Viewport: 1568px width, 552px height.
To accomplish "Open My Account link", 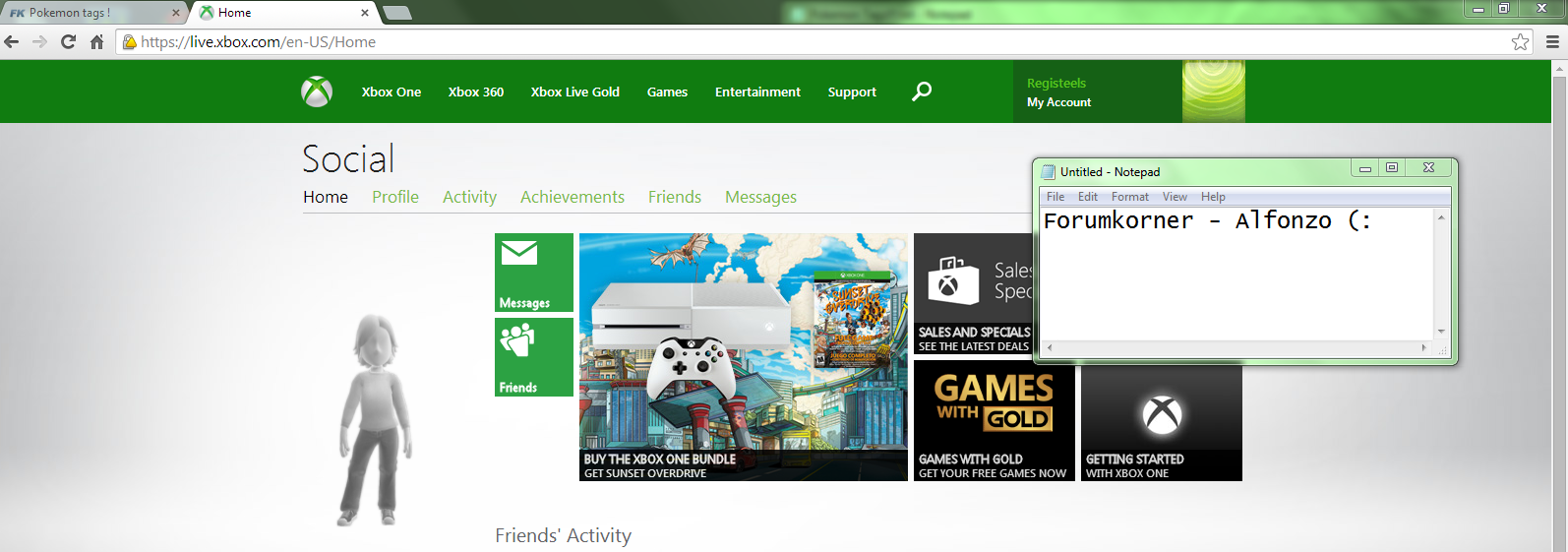I will (1058, 102).
